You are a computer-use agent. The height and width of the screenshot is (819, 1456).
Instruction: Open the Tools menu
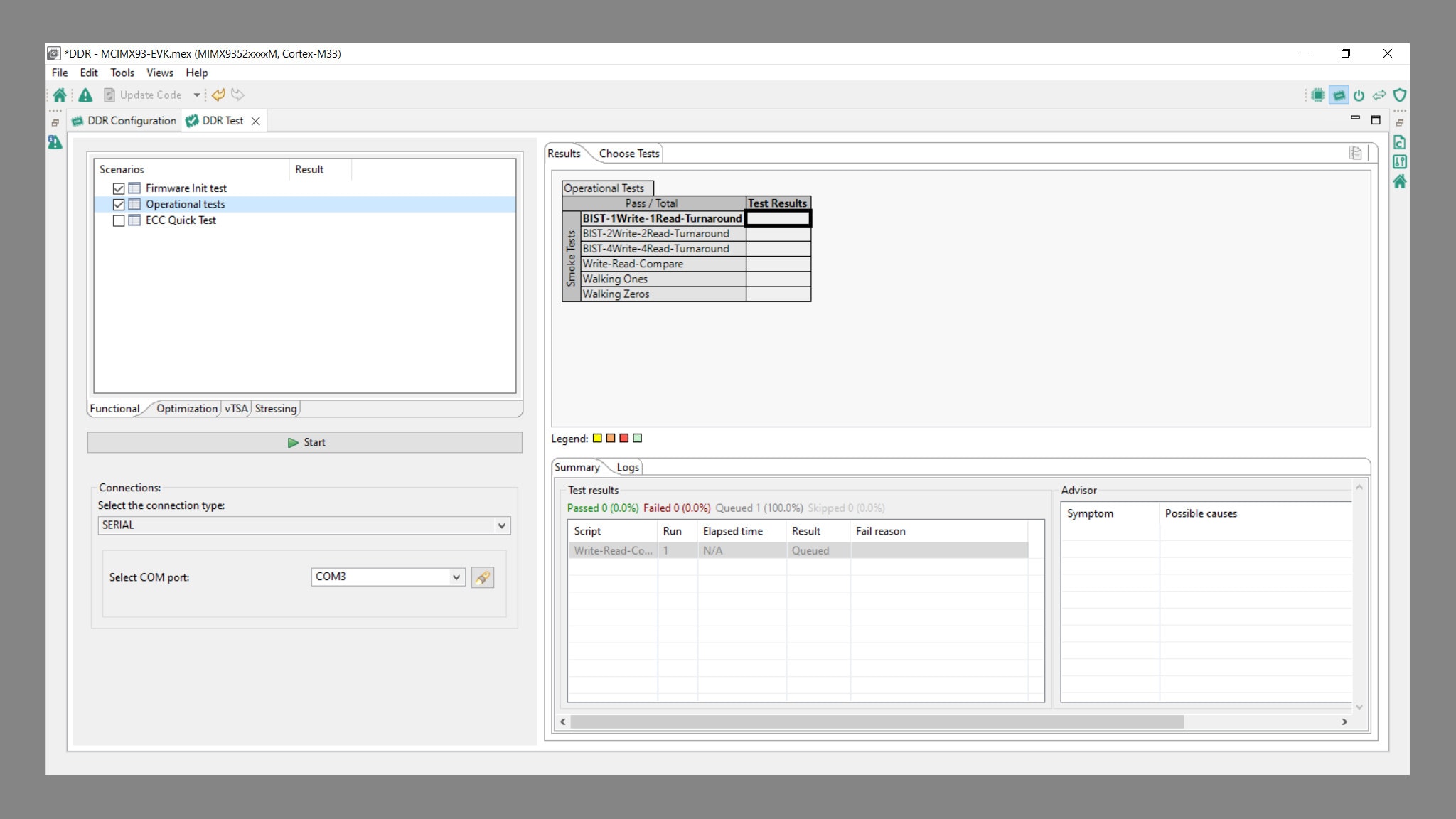[x=122, y=73]
